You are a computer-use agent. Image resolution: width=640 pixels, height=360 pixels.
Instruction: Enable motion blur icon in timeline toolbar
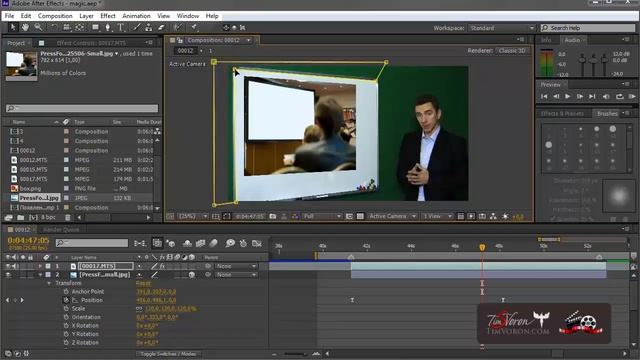(x=213, y=243)
